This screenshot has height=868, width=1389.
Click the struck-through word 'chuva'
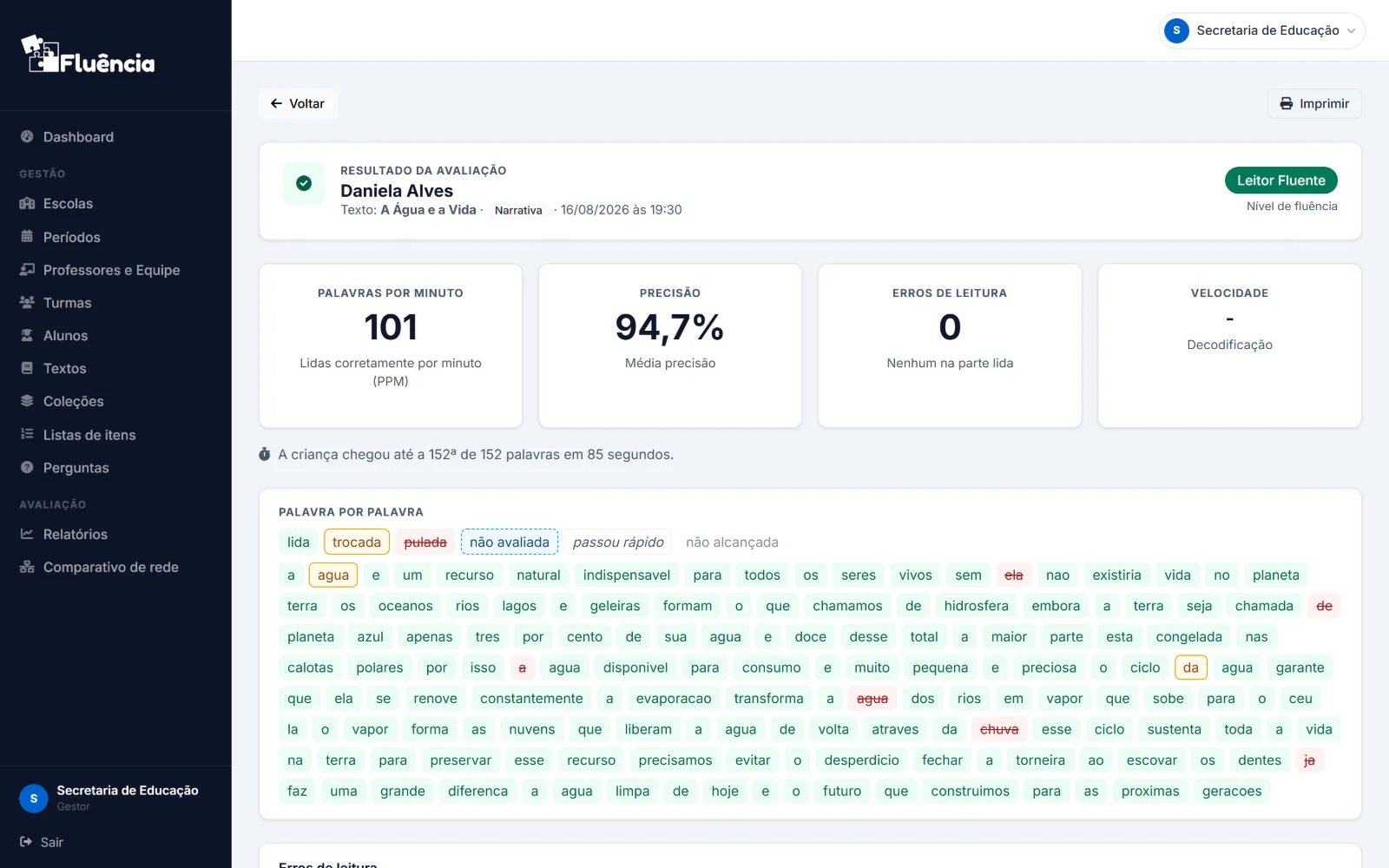(x=999, y=729)
